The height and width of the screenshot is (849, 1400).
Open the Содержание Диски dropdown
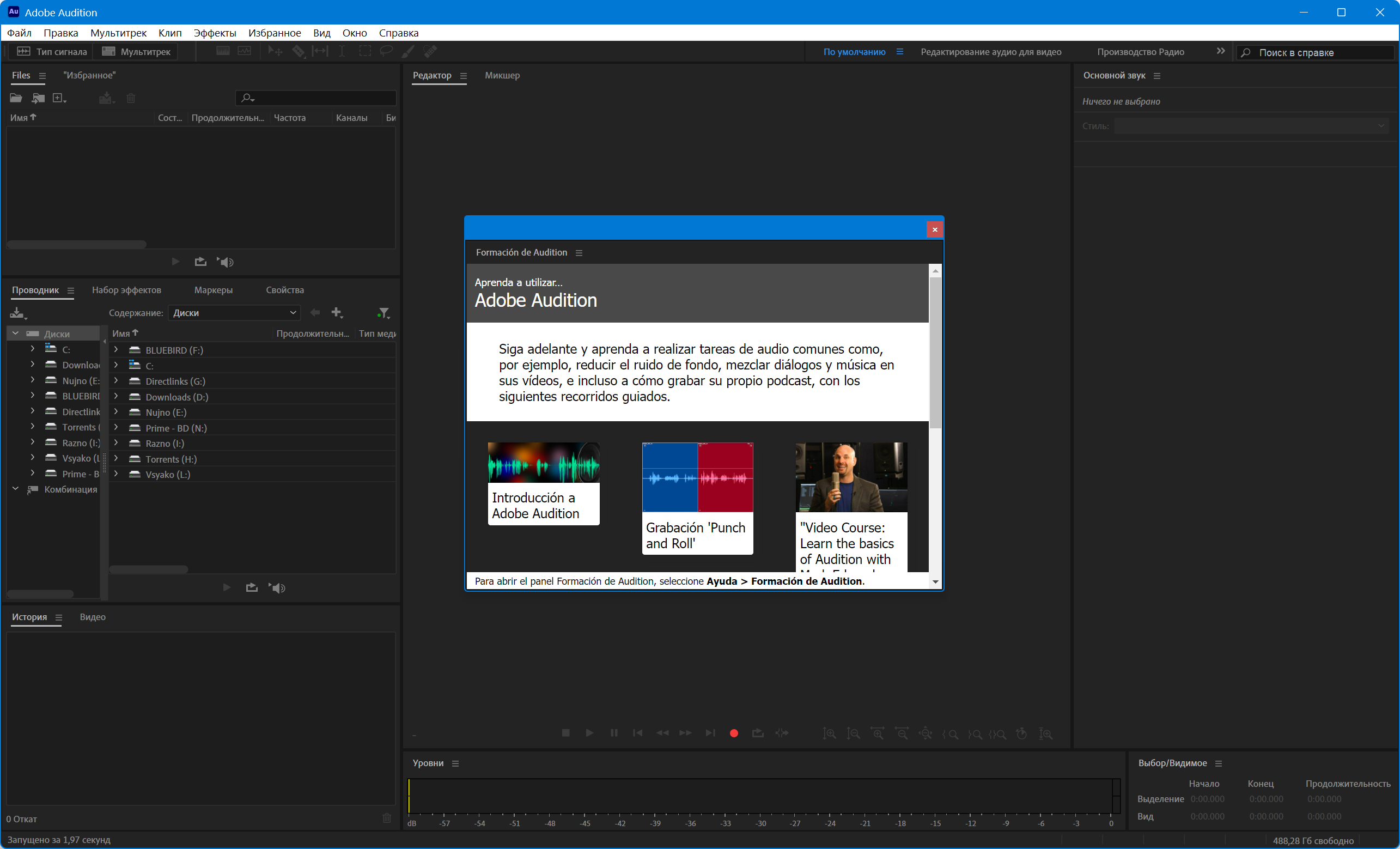[x=235, y=313]
